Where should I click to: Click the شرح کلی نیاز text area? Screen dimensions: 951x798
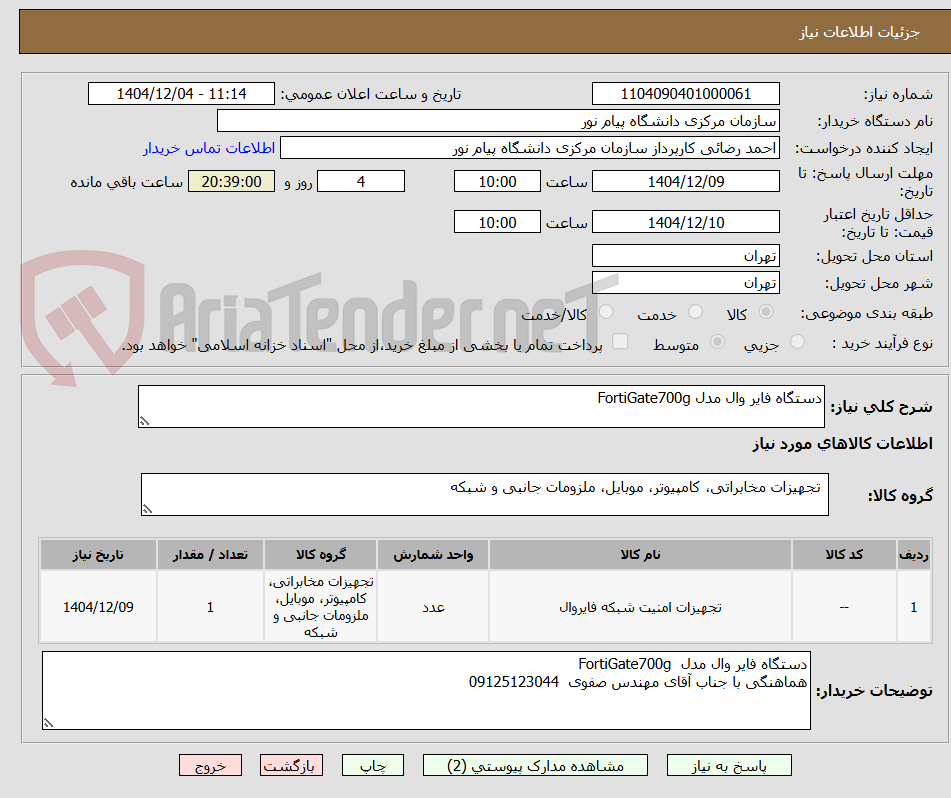pos(481,406)
